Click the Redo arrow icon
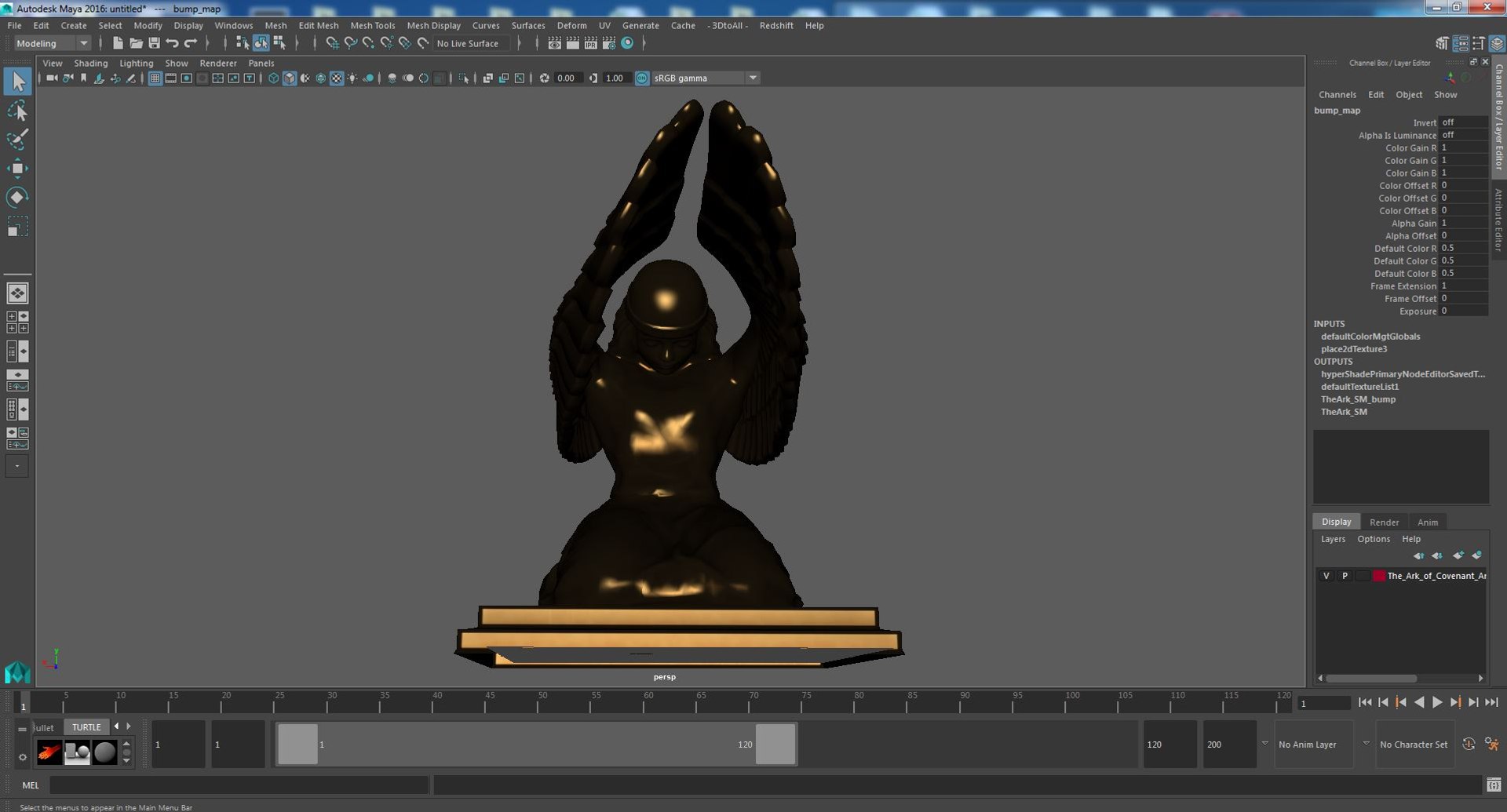The height and width of the screenshot is (812, 1507). [x=190, y=43]
